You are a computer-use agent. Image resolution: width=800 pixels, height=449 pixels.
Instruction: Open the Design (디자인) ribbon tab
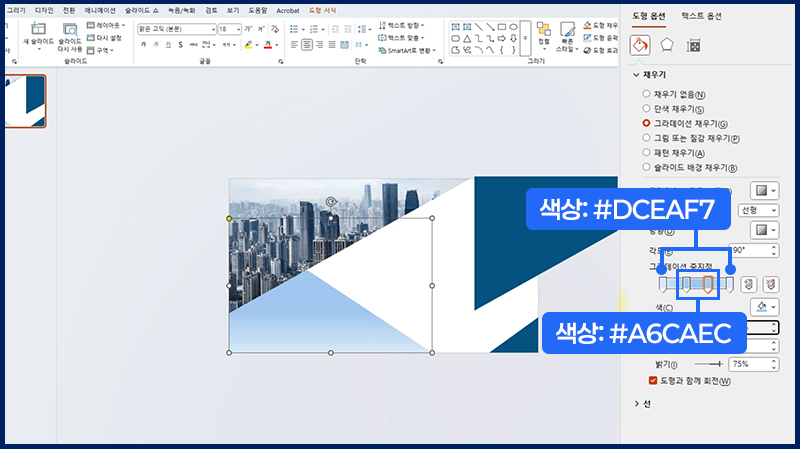[x=44, y=10]
